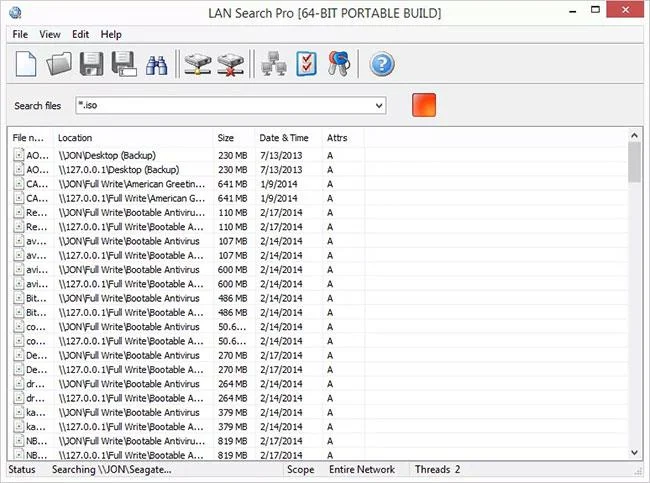
Task: Click the app globe icon in title bar
Action: pyautogui.click(x=15, y=13)
